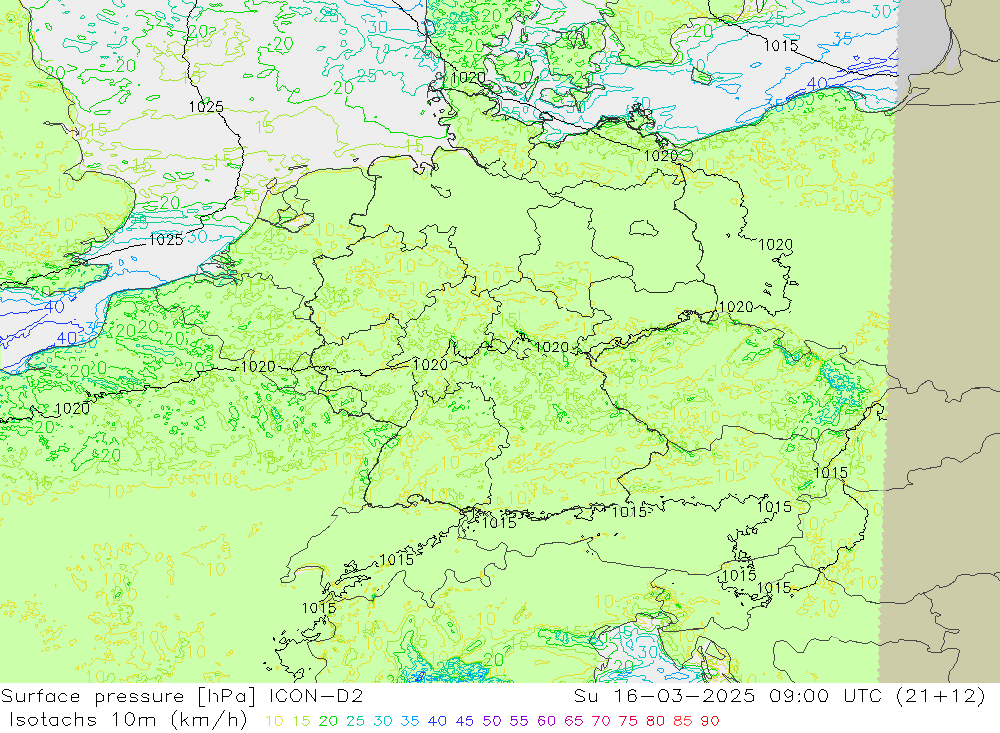Select the red 80 value in isotach legend
This screenshot has width=1000, height=733.
(x=655, y=721)
